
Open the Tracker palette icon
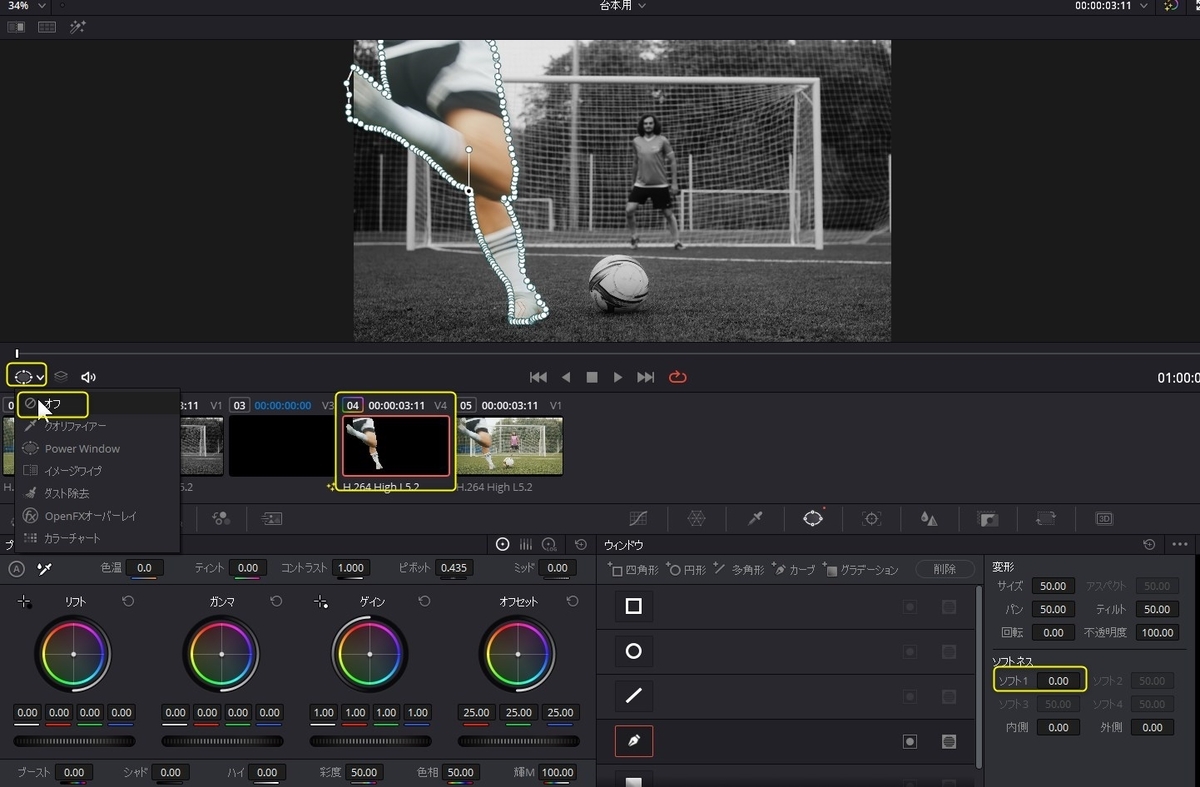871,518
